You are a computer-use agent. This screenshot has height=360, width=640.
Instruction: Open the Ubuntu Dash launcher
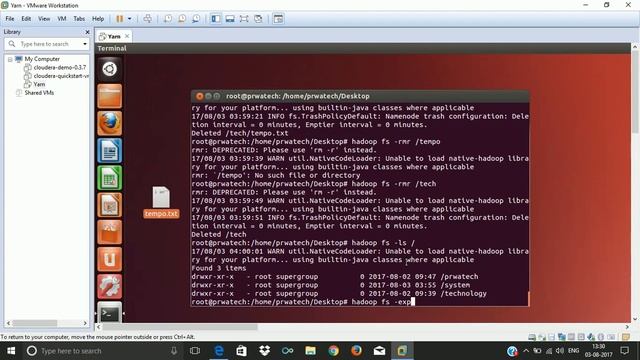point(109,69)
